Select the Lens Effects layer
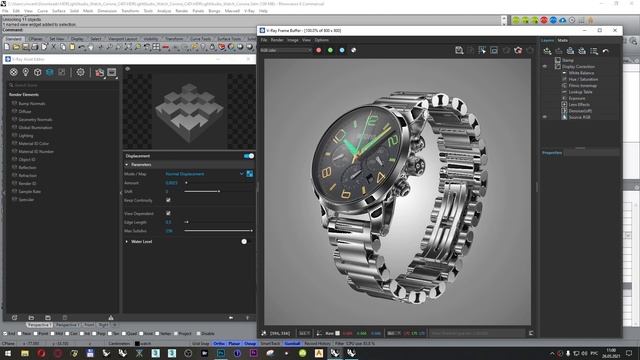 coord(579,104)
